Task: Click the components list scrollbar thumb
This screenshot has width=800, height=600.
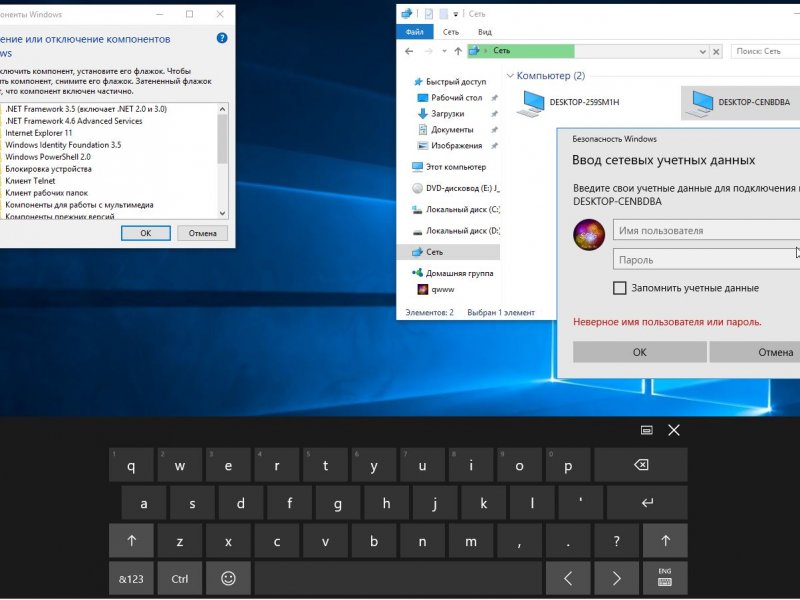Action: (x=222, y=139)
